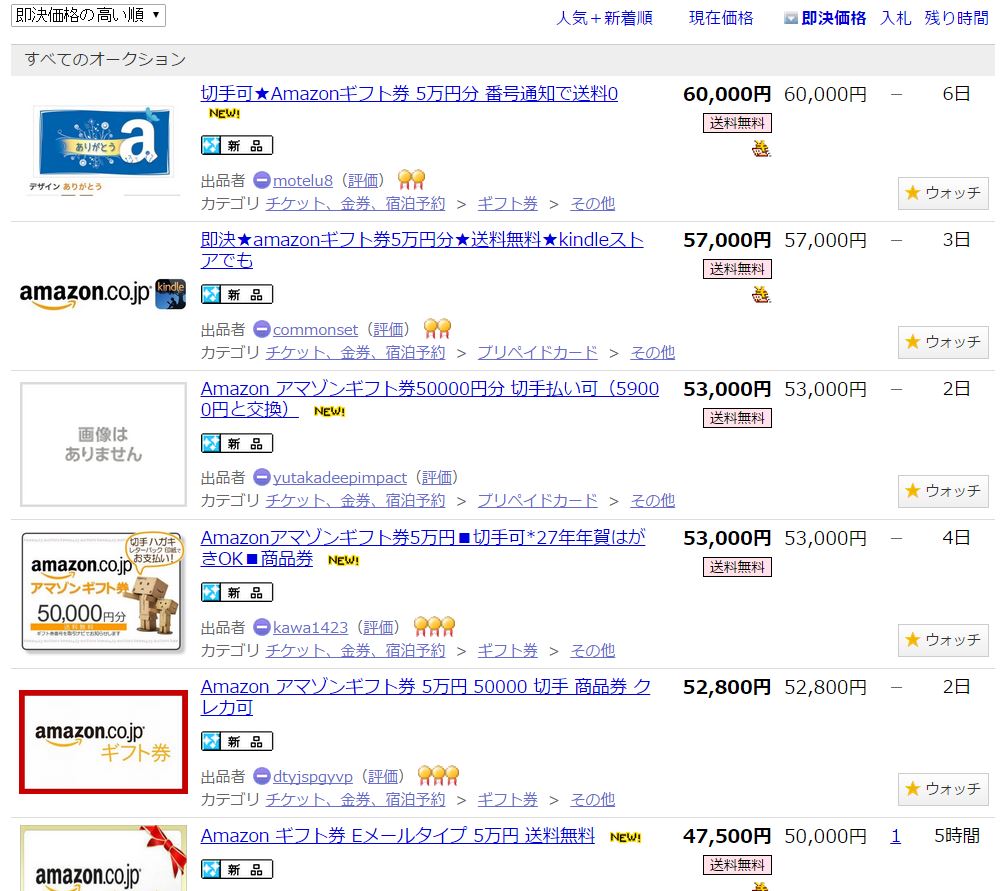The width and height of the screenshot is (1008, 891).
Task: Sort by 人気＋新着順
Action: click(604, 18)
